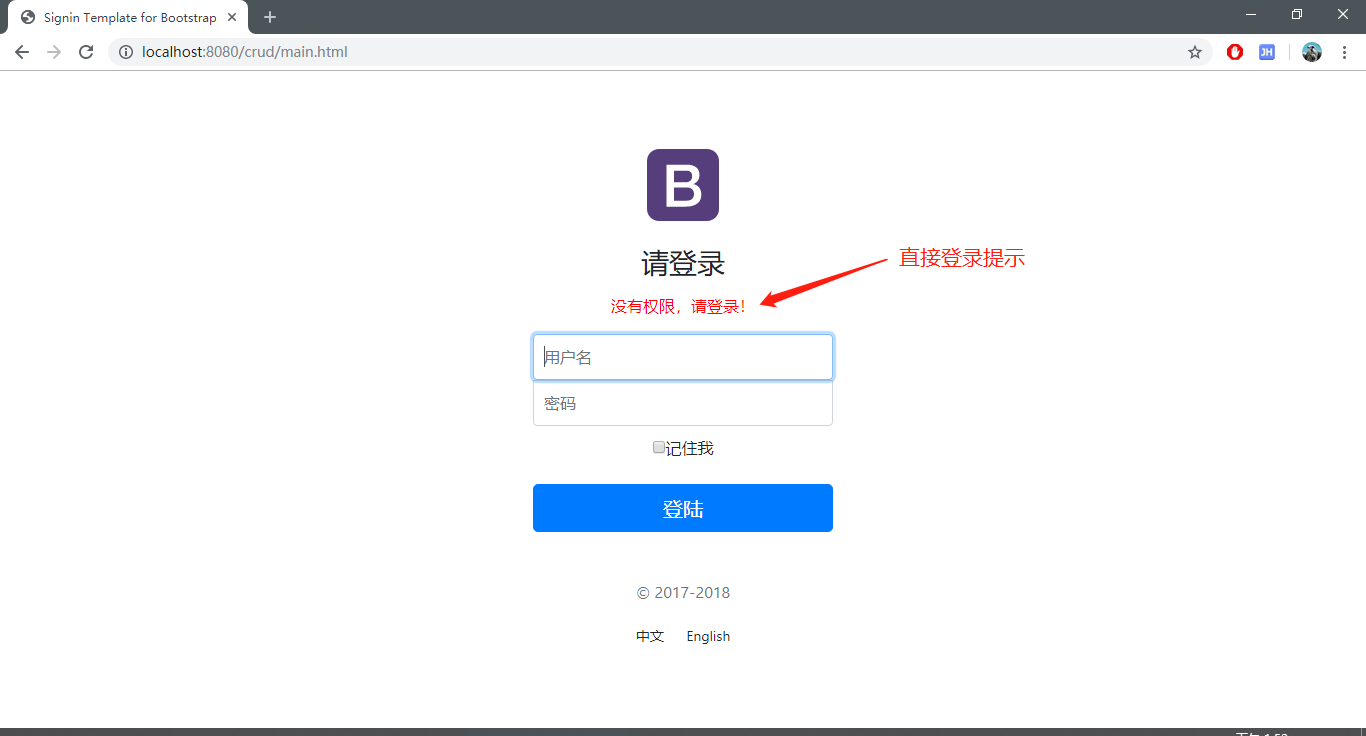Click the page reload icon

pos(85,52)
